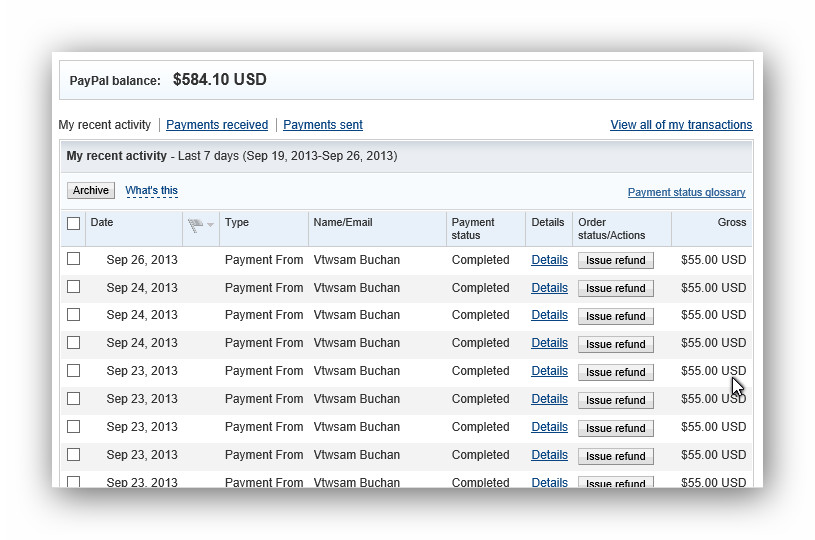
Task: Issue refund for the first Sep 23 payment
Action: [x=615, y=372]
